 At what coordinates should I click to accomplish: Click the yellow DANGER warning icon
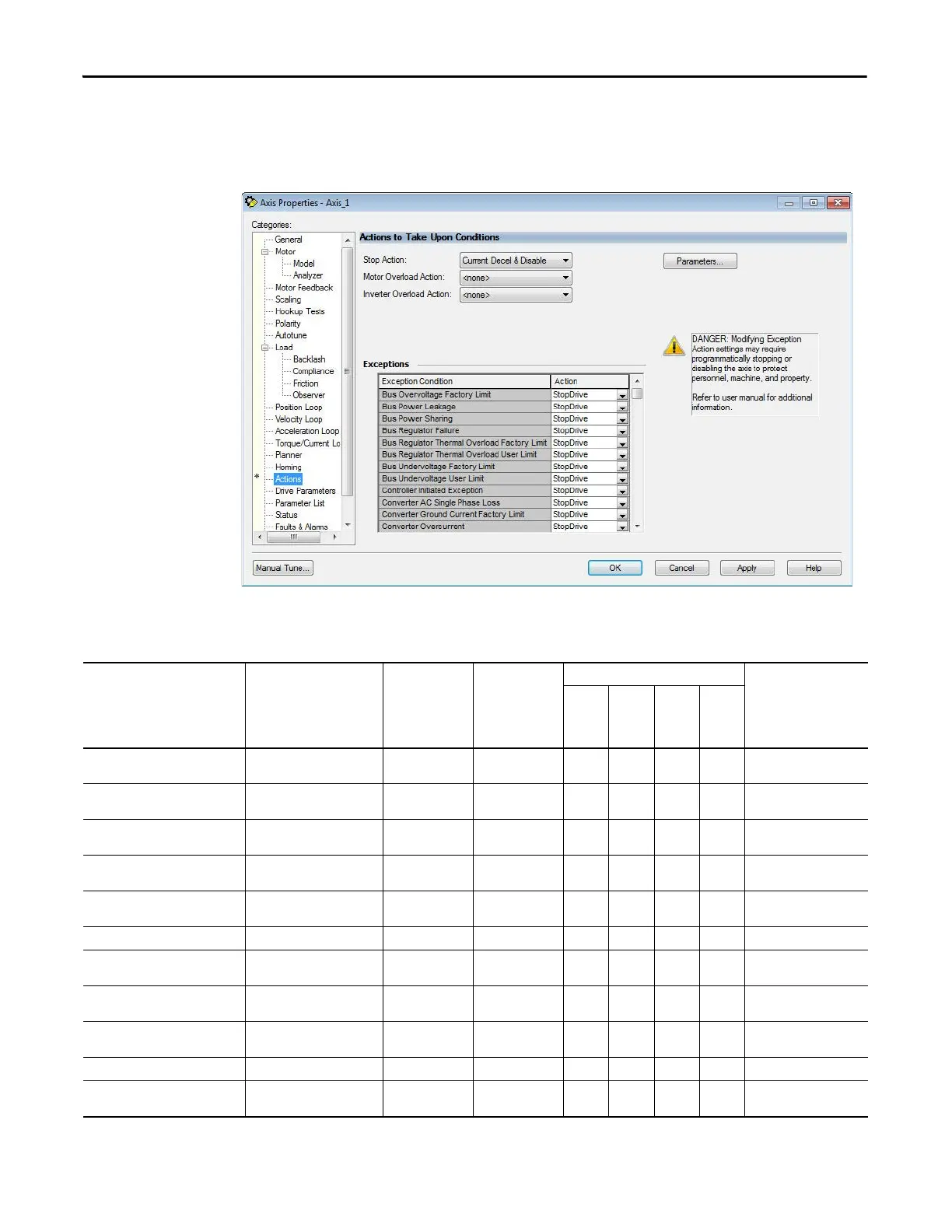[x=674, y=345]
